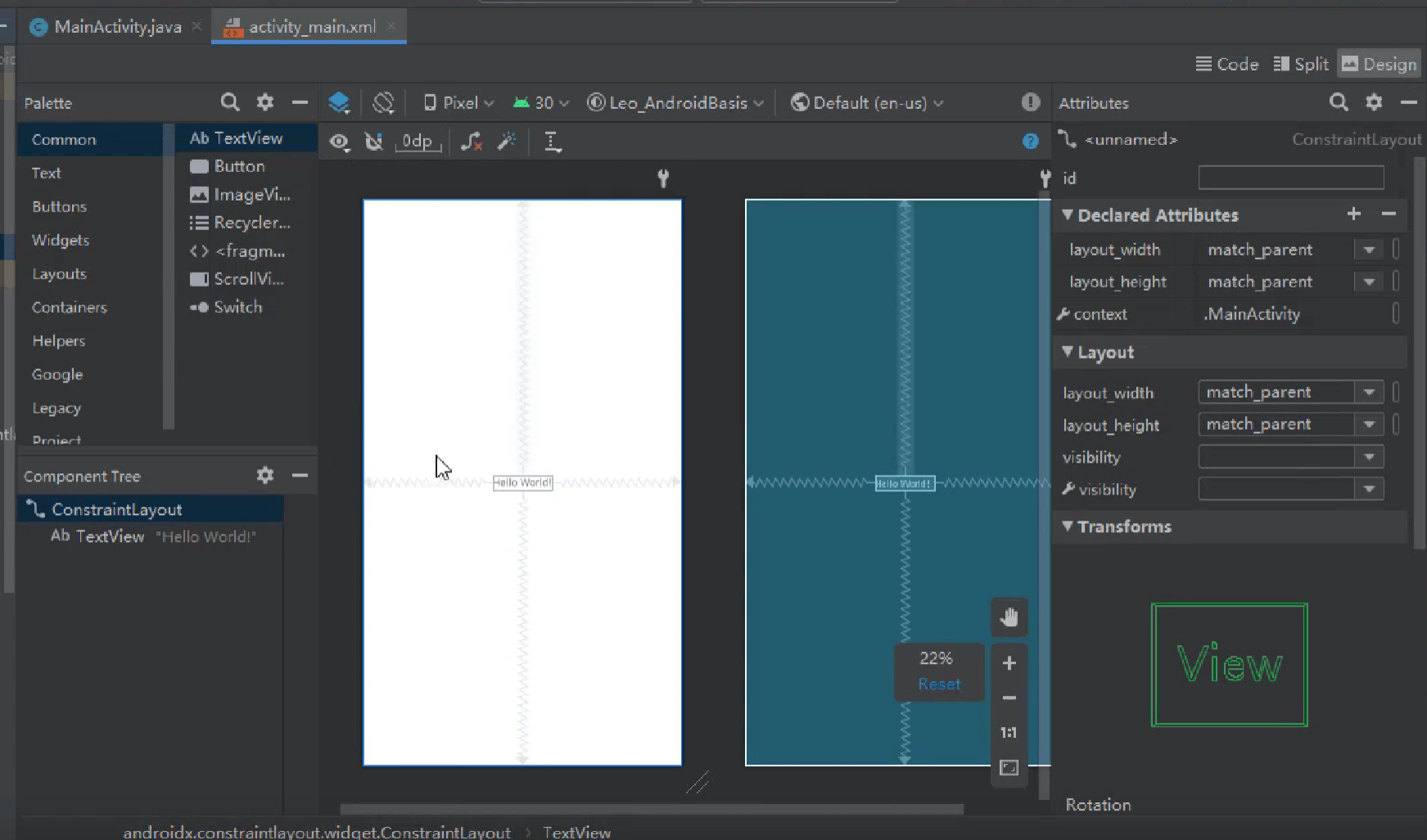Open declared layout_width dropdown arrow
Image resolution: width=1427 pixels, height=840 pixels.
pos(1369,250)
